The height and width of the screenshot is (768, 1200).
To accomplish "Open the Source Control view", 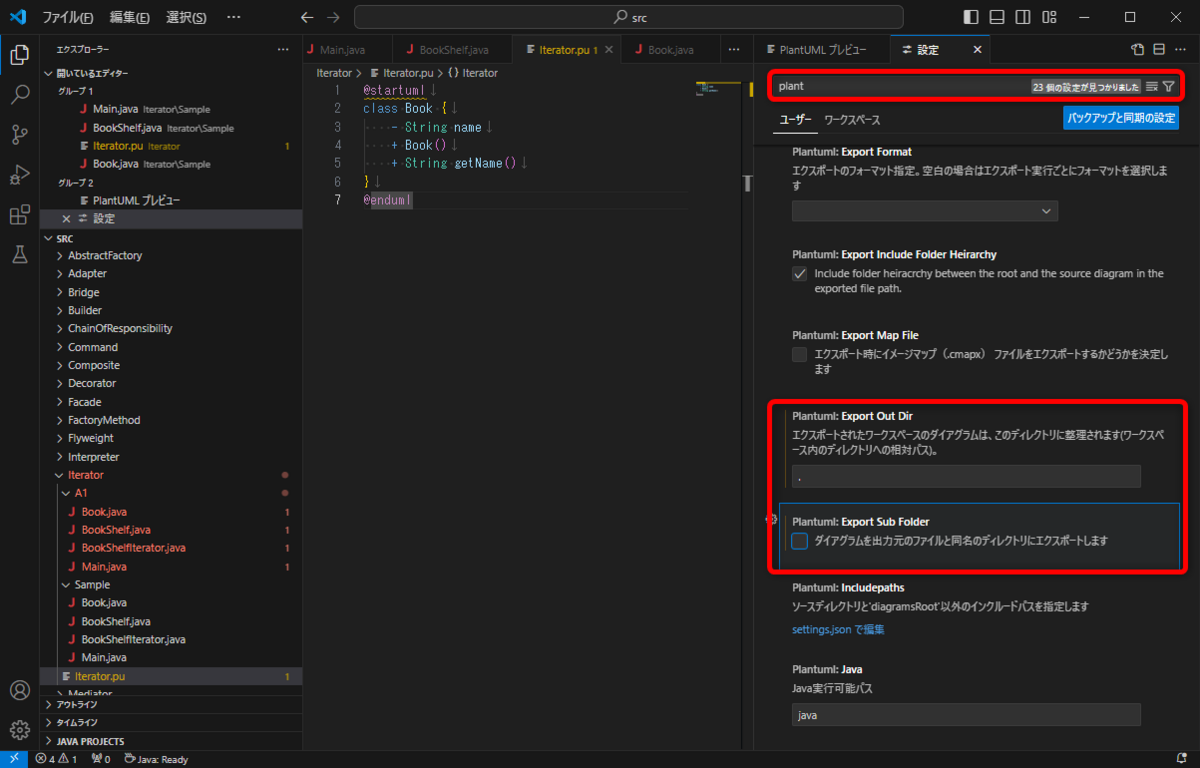I will click(x=19, y=133).
